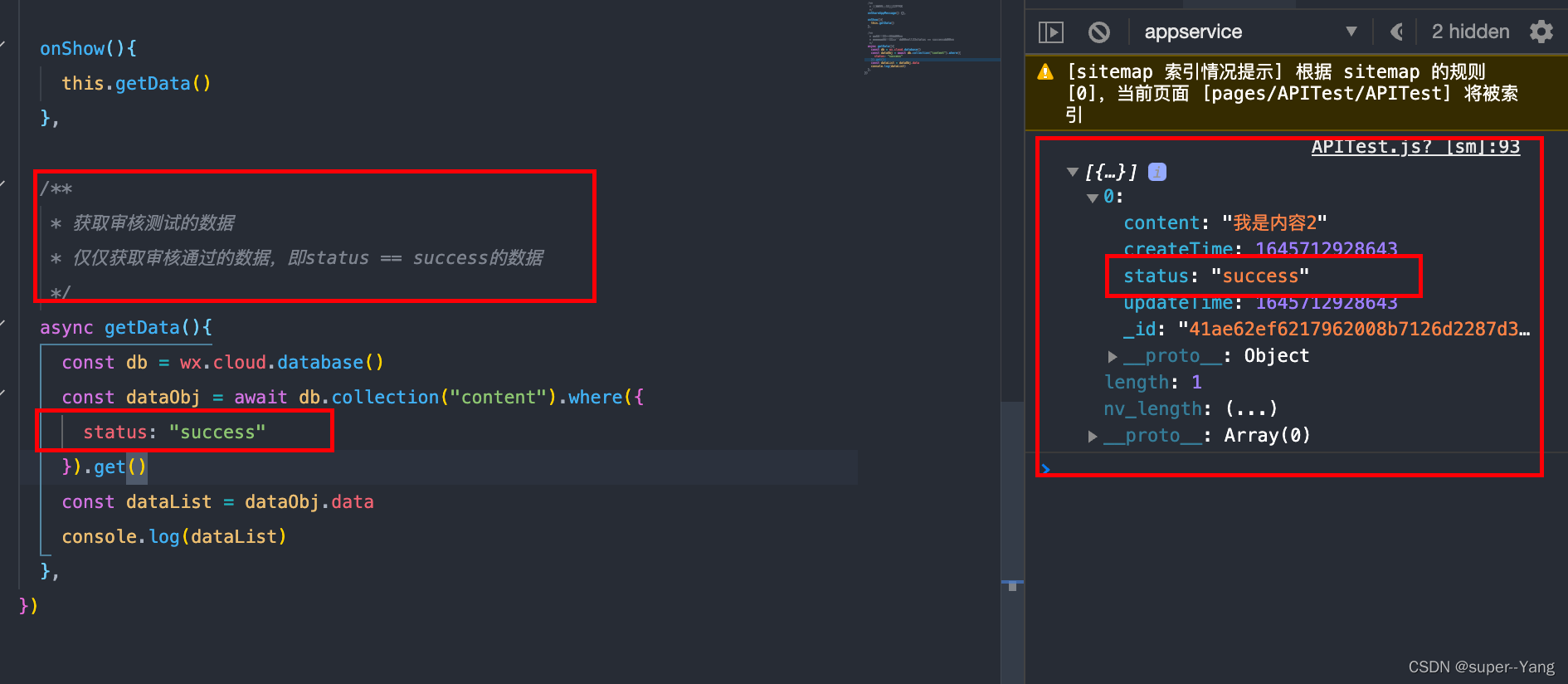Click the const dataList = dataObj.data line
This screenshot has width=1568, height=684.
pos(217,501)
